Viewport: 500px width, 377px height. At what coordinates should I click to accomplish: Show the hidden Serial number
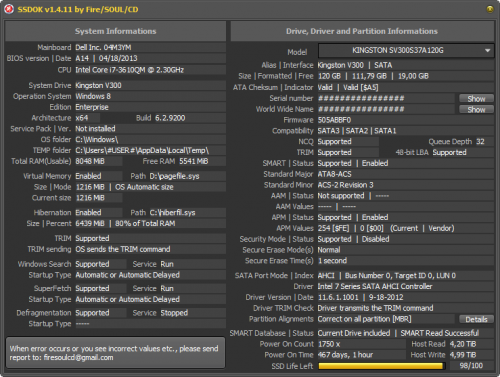coord(476,99)
